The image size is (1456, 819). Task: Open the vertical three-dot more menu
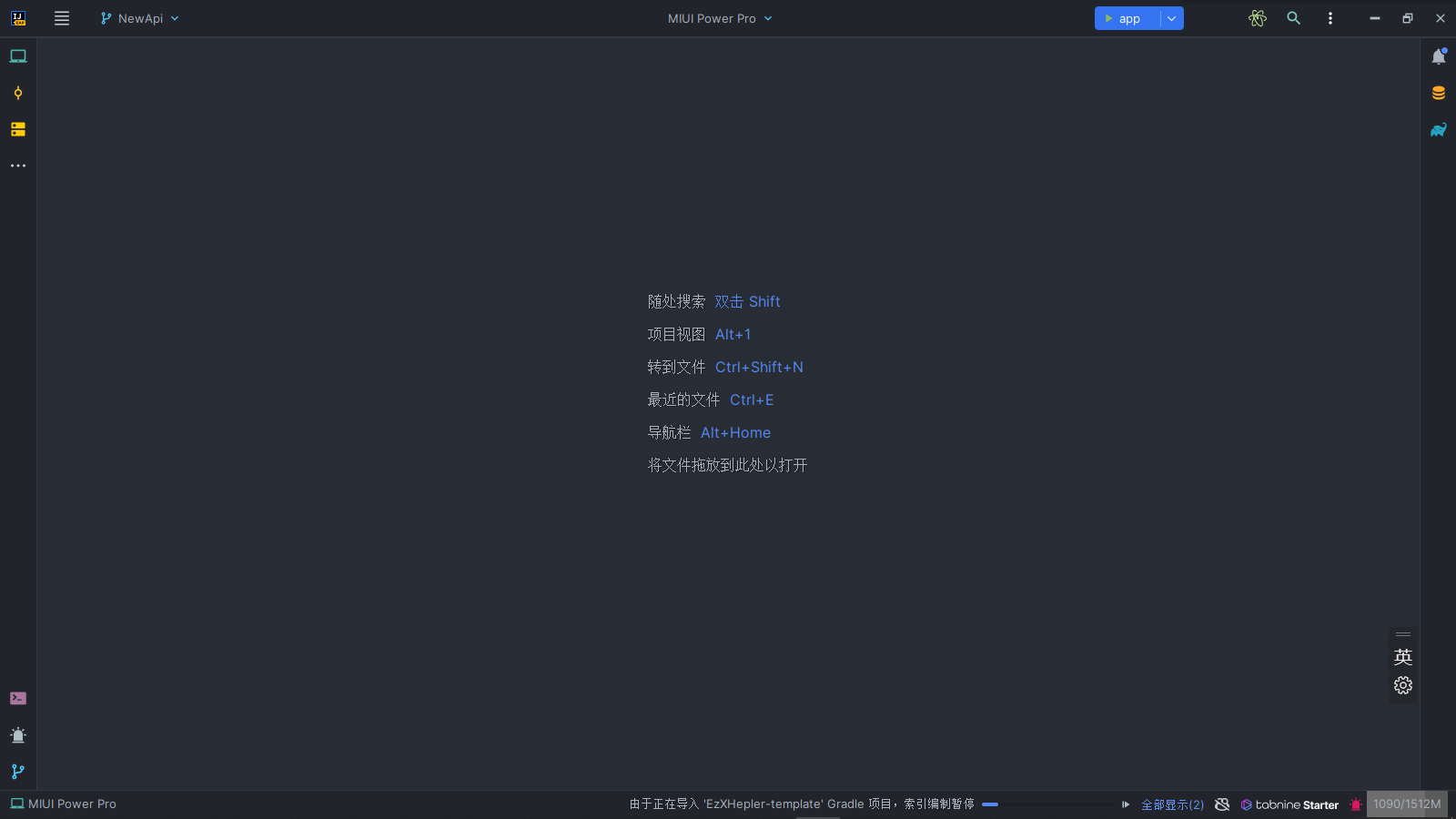tap(1330, 18)
